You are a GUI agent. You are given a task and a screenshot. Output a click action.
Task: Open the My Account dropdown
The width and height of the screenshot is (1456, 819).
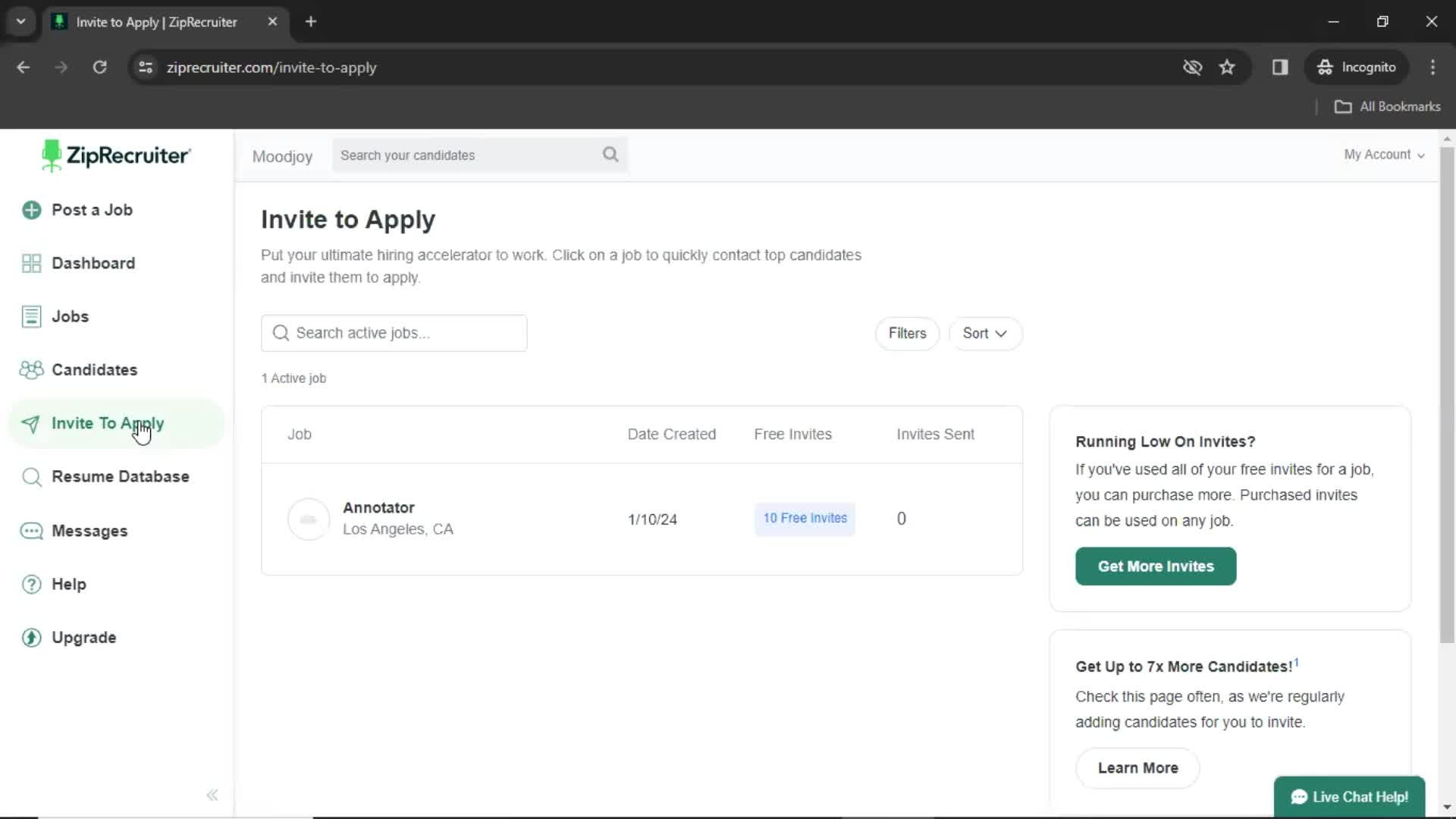(1384, 154)
